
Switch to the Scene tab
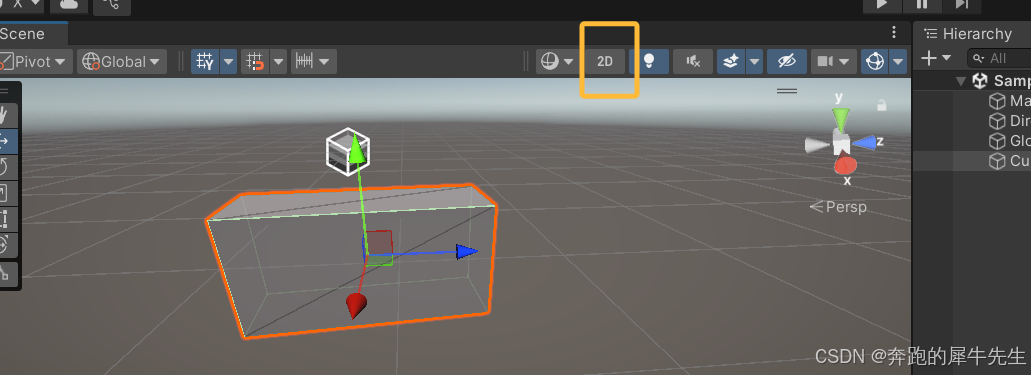[x=33, y=34]
